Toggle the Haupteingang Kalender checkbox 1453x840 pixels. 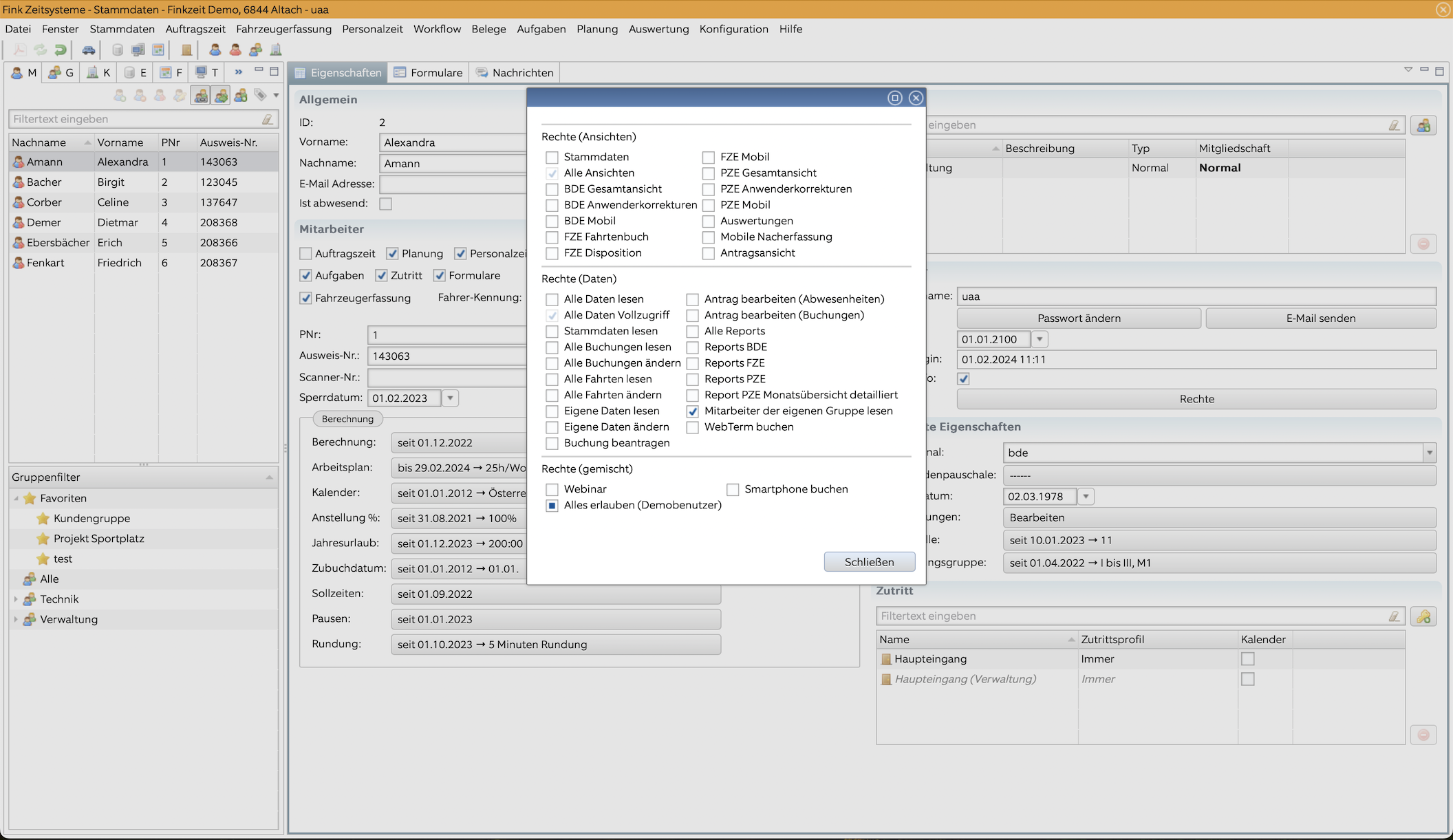[x=1247, y=659]
